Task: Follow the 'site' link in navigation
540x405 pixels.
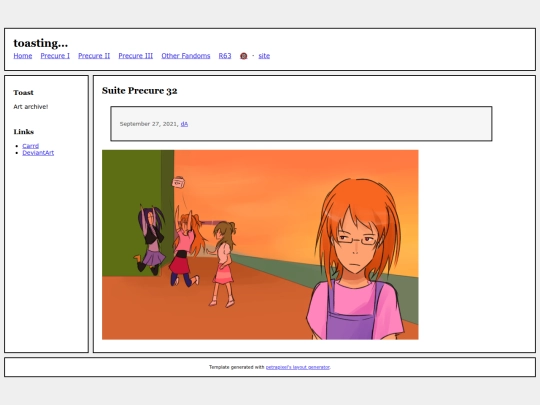Action: 264,56
